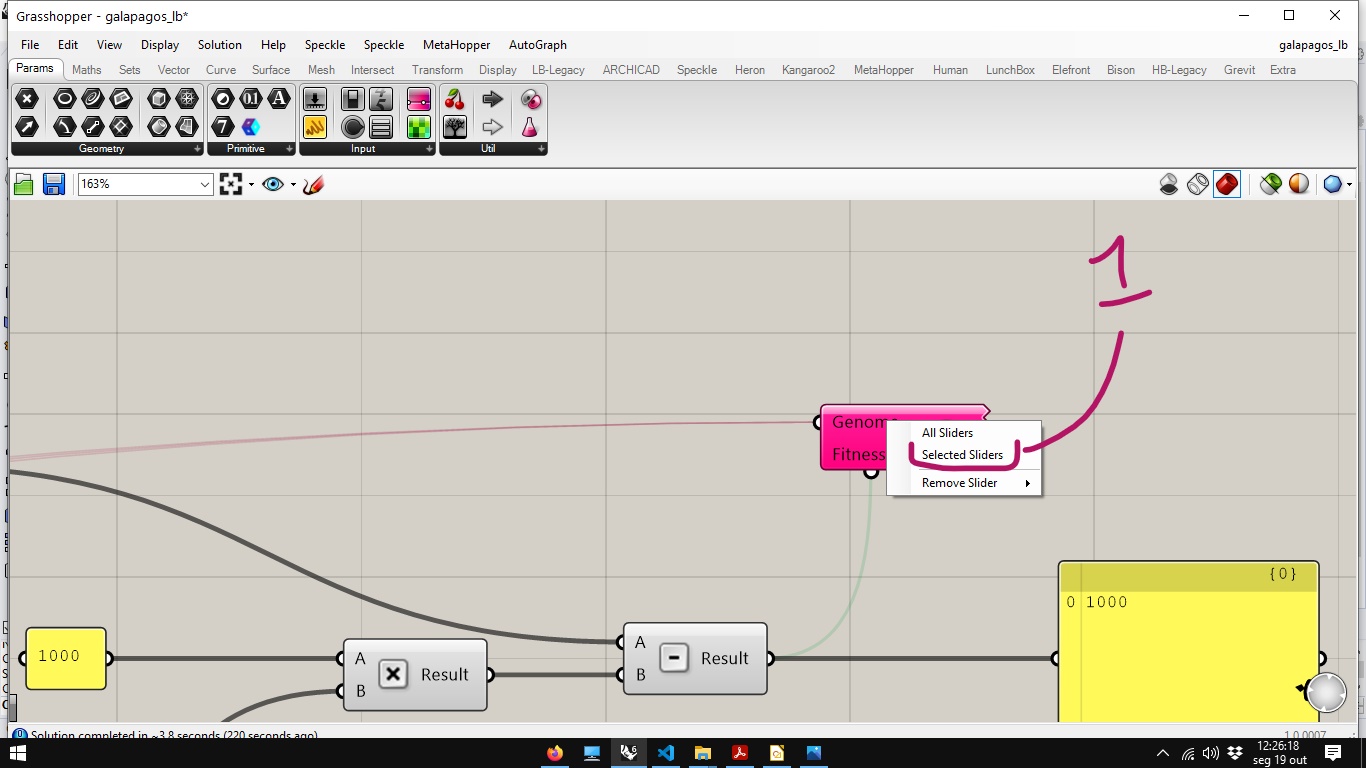This screenshot has width=1366, height=768.
Task: Select the Galapagos flask icon
Action: pos(529,127)
